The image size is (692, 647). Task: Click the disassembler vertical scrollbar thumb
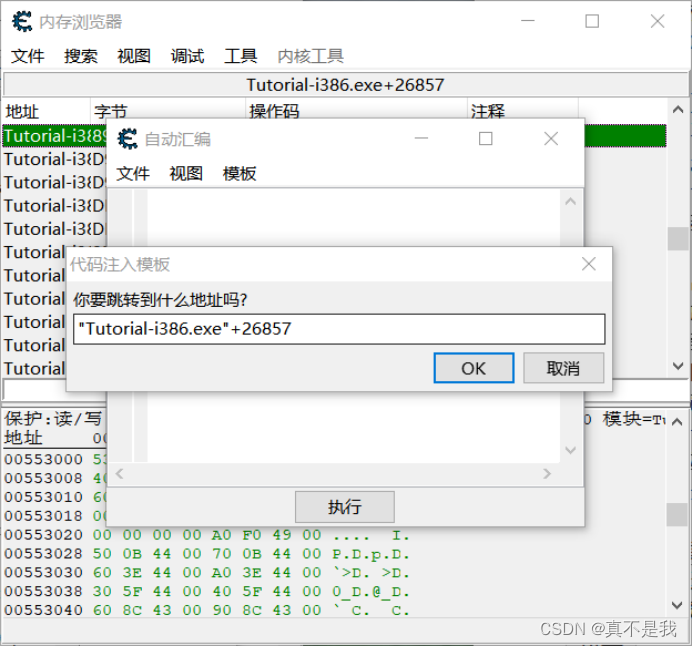point(678,238)
